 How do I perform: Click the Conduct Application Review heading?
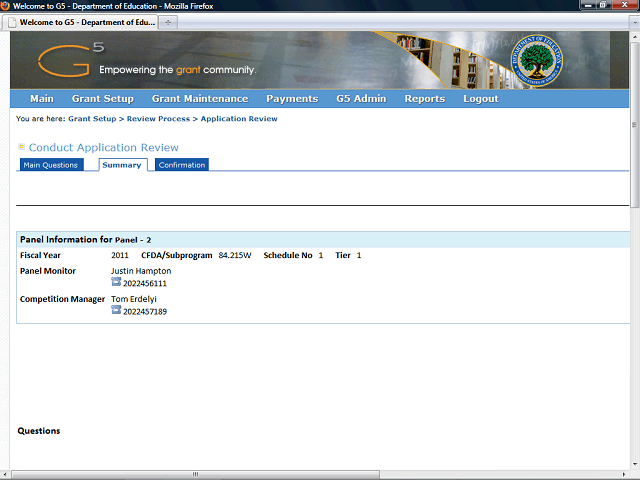coord(104,147)
